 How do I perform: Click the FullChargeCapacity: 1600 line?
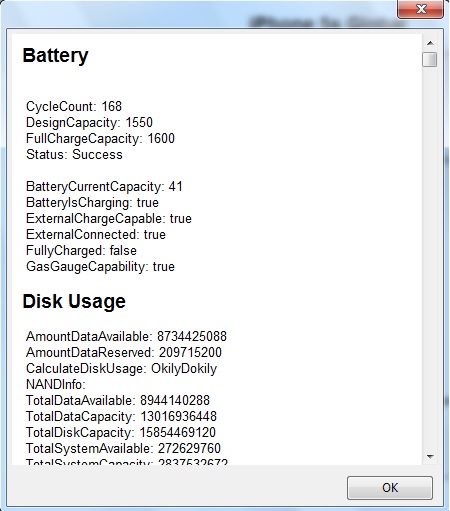pos(100,138)
